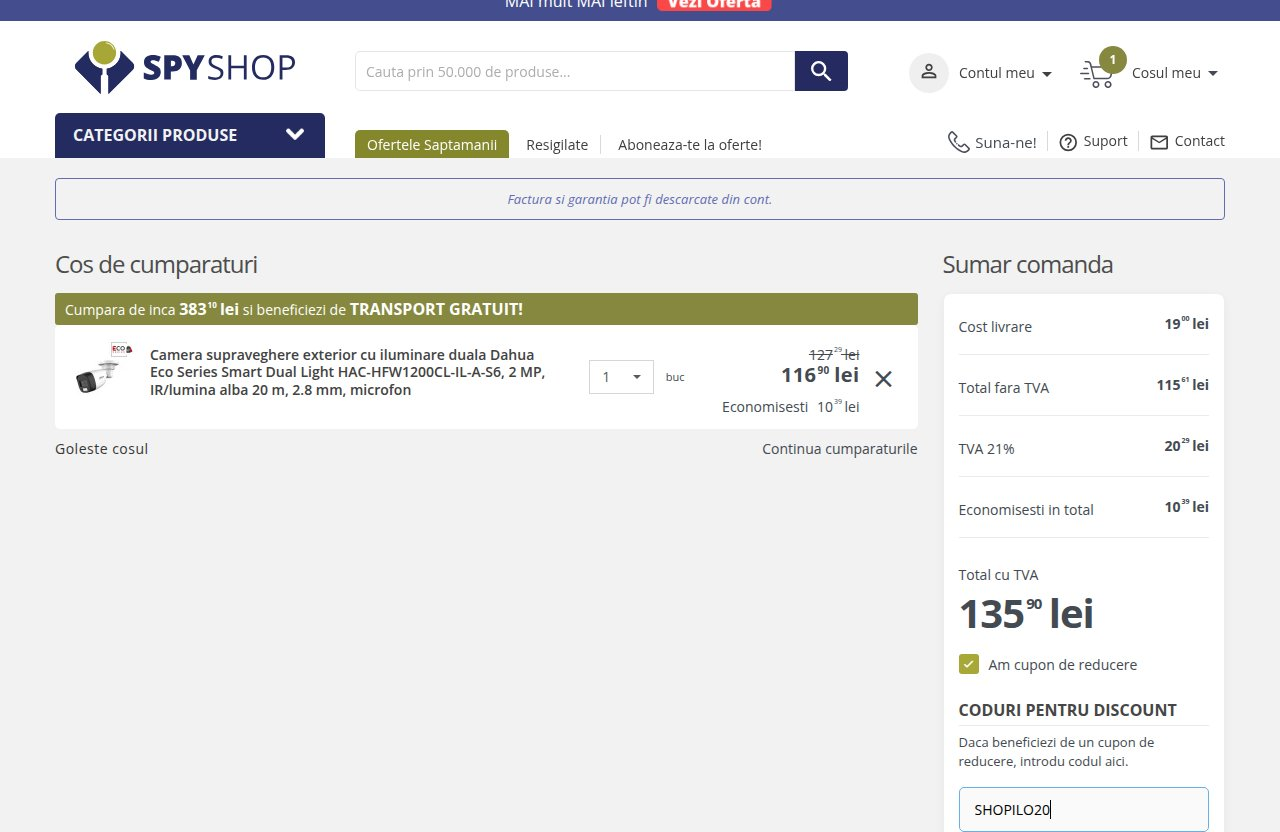This screenshot has height=832, width=1280.
Task: Expand the Categorii Produse menu
Action: click(x=190, y=135)
